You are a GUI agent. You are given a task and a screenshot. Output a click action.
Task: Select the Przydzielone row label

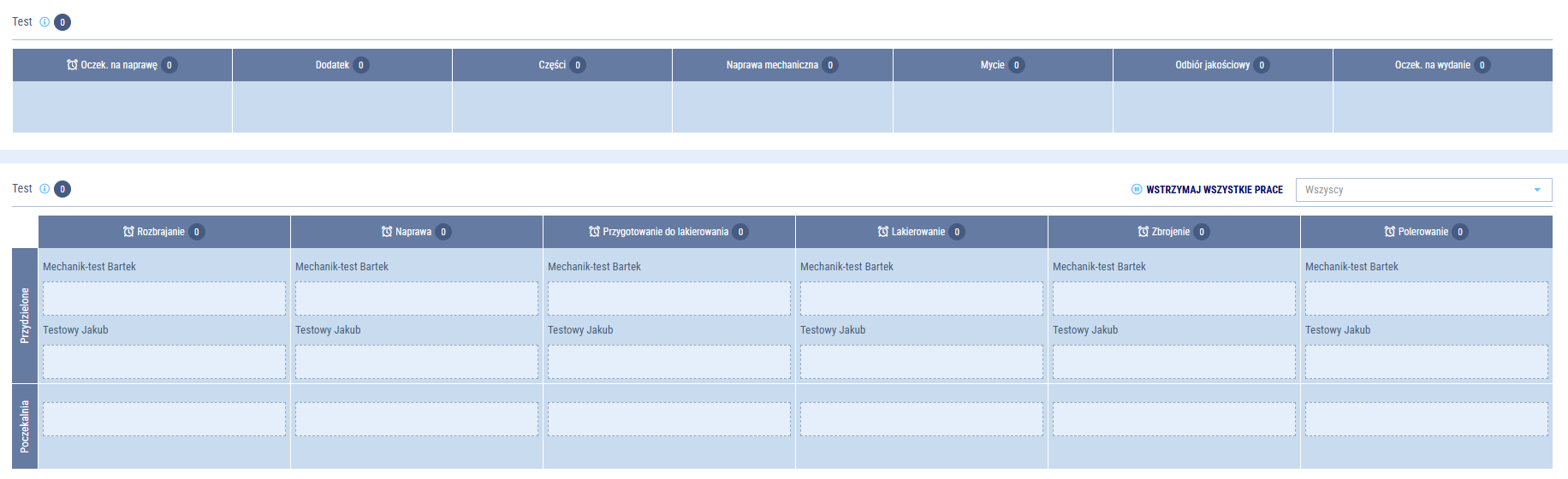[25, 316]
